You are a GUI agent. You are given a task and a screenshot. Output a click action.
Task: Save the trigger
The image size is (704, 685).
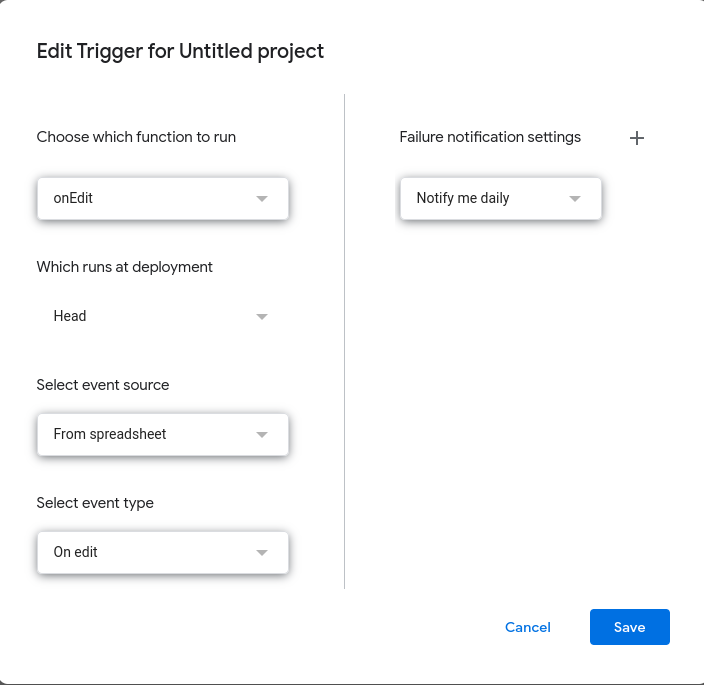click(x=629, y=627)
